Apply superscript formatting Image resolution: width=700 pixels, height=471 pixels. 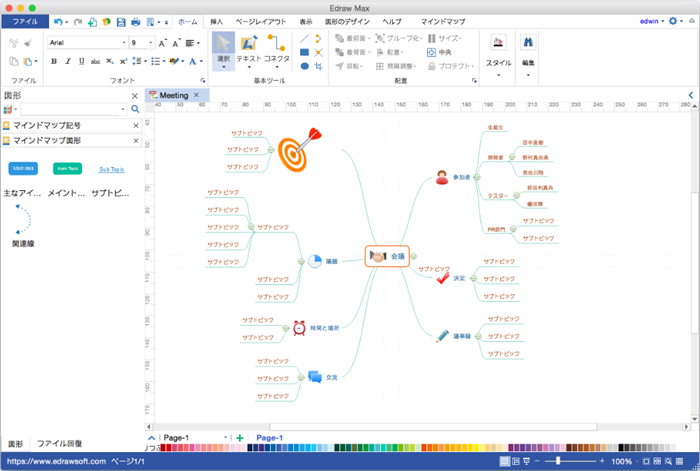124,62
